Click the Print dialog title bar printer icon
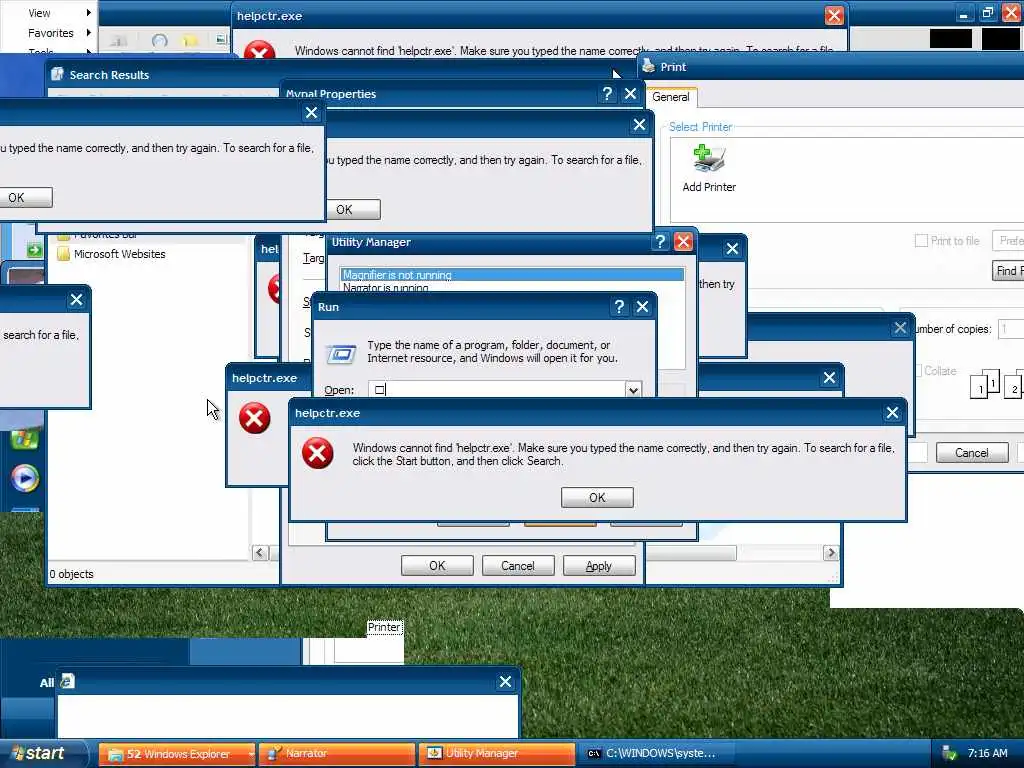This screenshot has height=768, width=1024. click(x=648, y=66)
